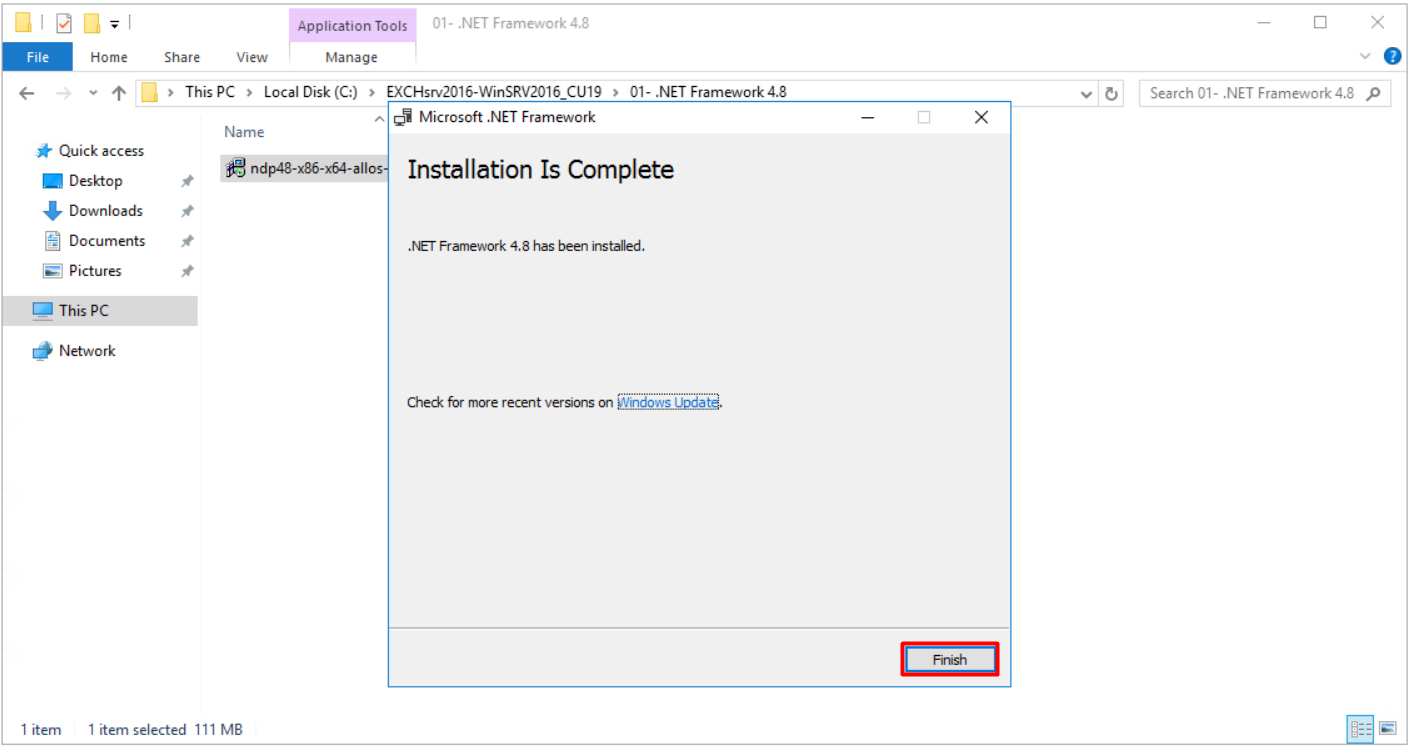
Task: Expand the address bar history dropdown
Action: 1088,94
